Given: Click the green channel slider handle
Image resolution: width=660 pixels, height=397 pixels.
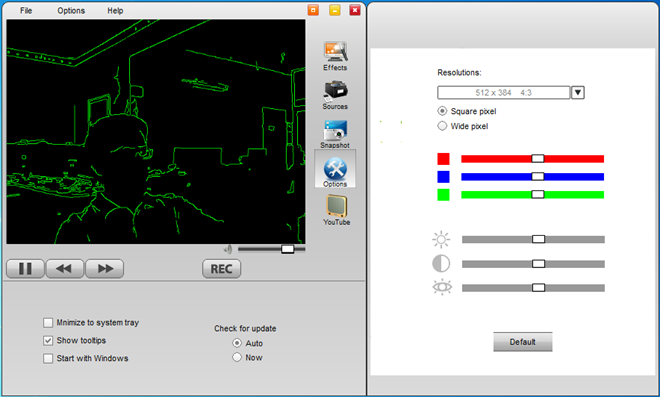Looking at the screenshot, I should click(538, 195).
